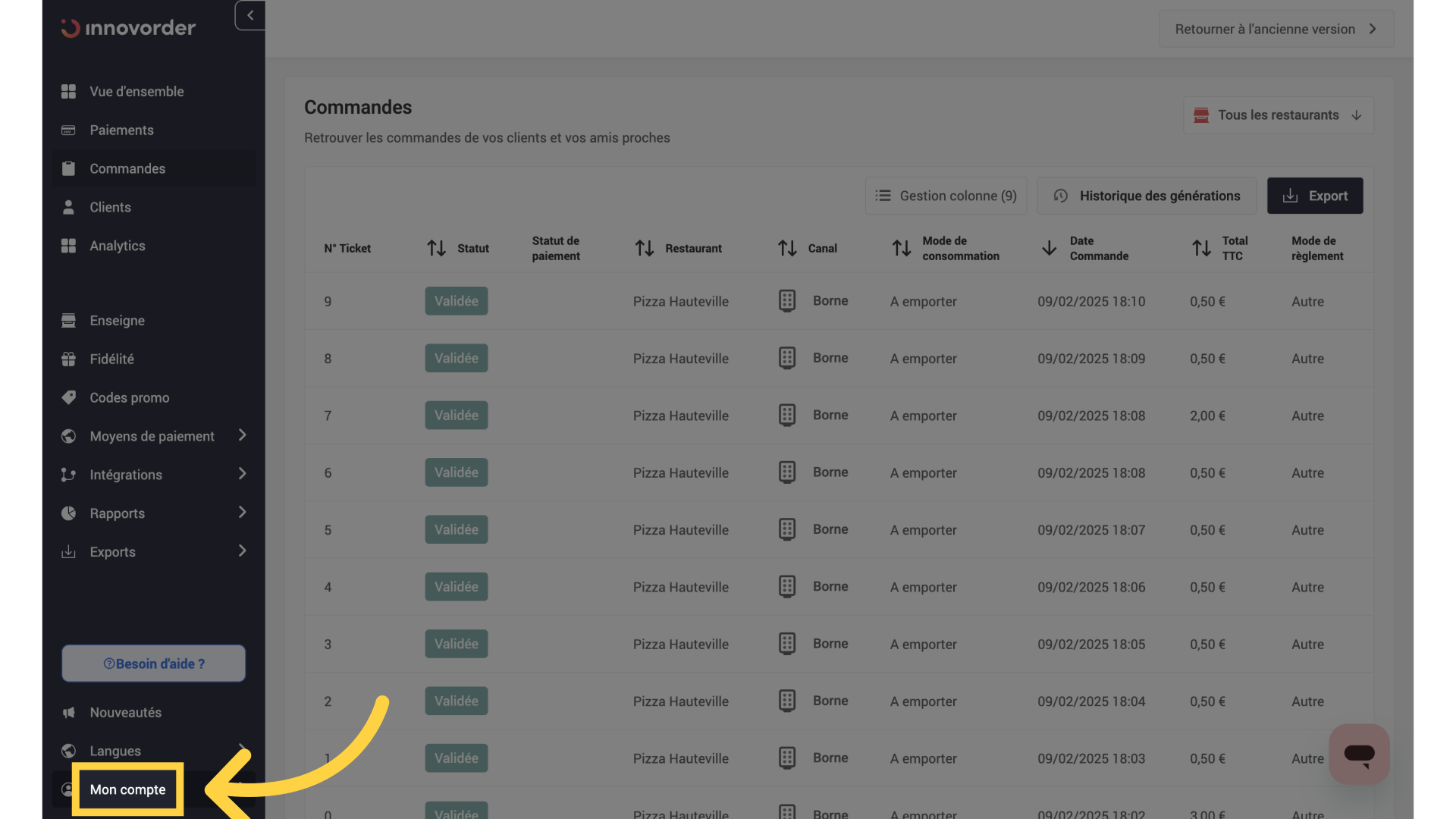Sort by Total TTC arrows

pos(1201,248)
